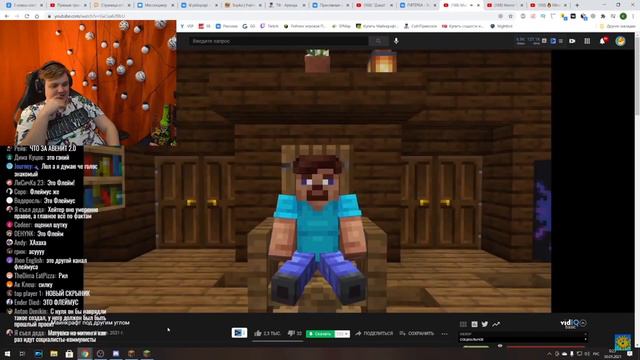Image resolution: width=640 pixels, height=360 pixels.
Task: Open the Chrome extensions puzzle icon
Action: tap(603, 16)
